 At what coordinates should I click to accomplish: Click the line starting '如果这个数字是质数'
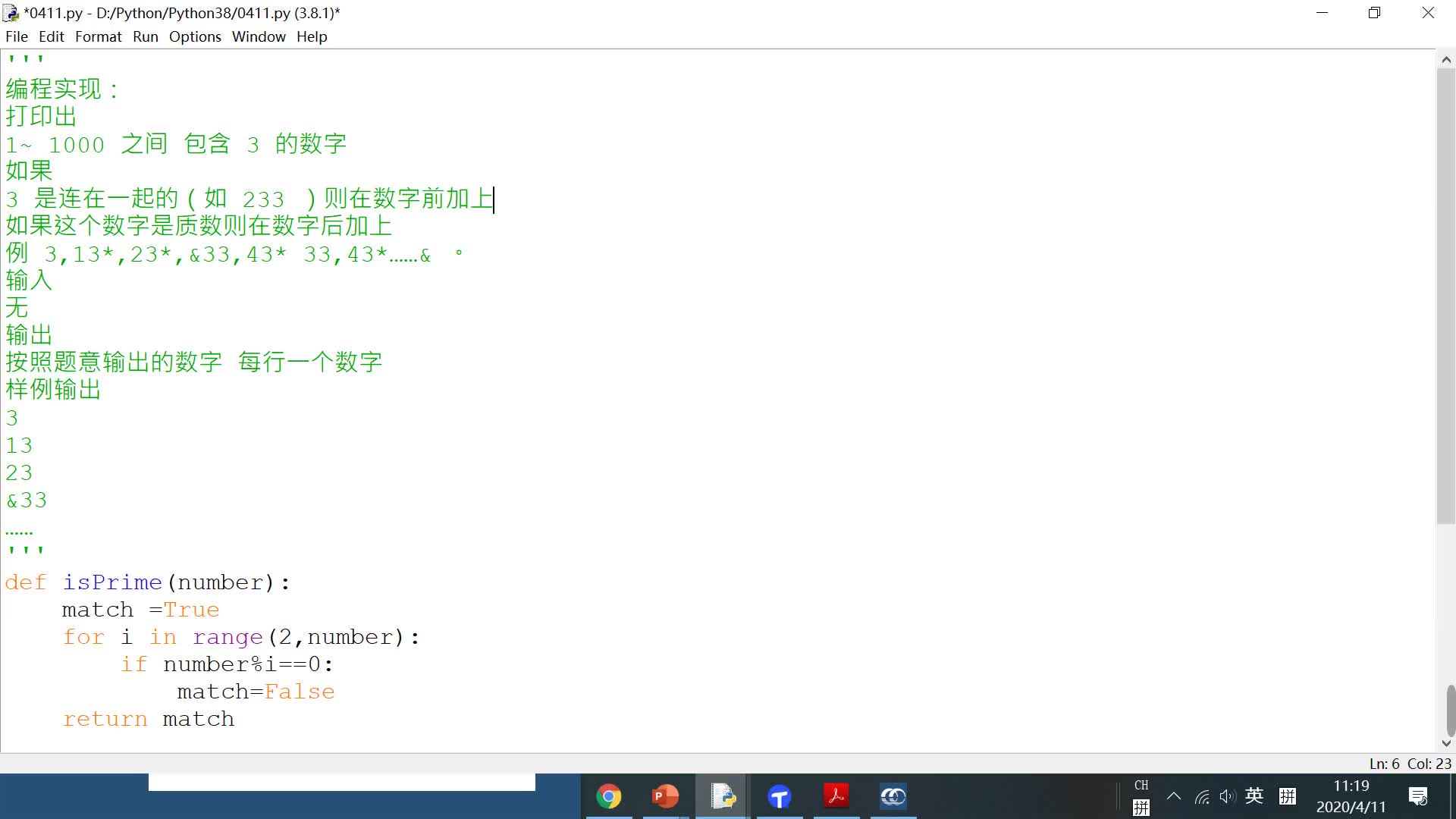[x=199, y=226]
